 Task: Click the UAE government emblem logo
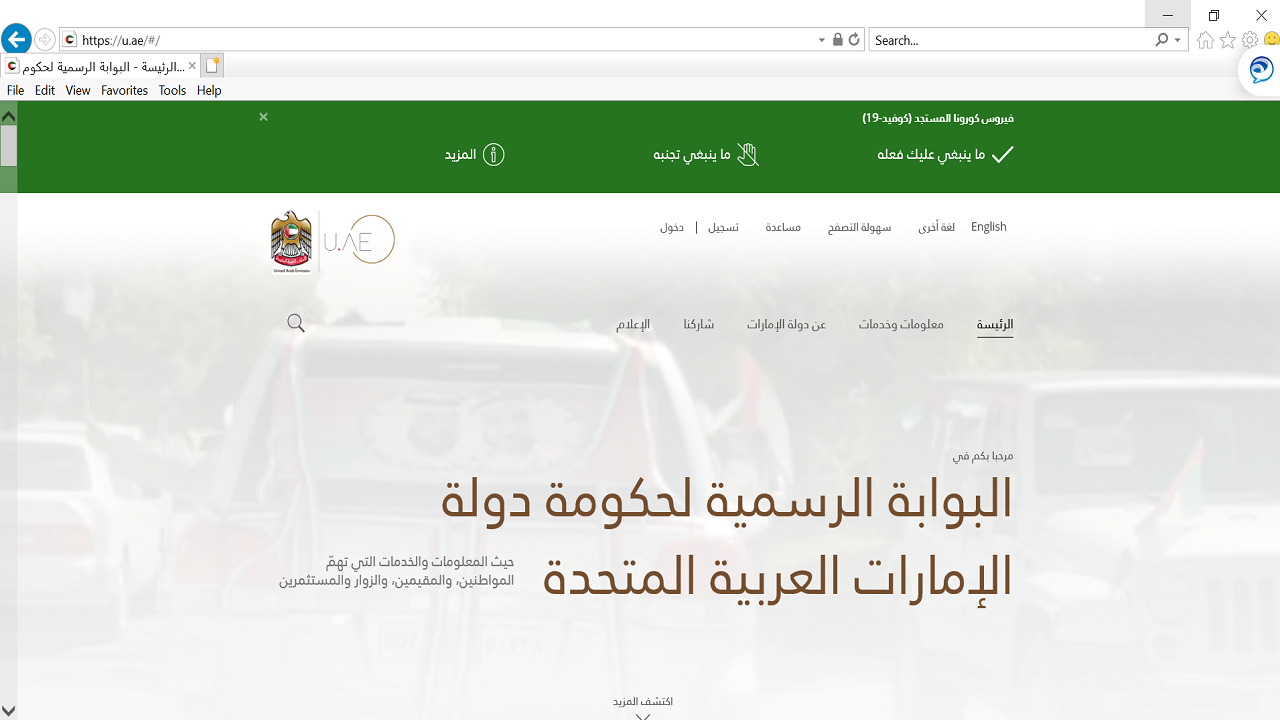(291, 241)
